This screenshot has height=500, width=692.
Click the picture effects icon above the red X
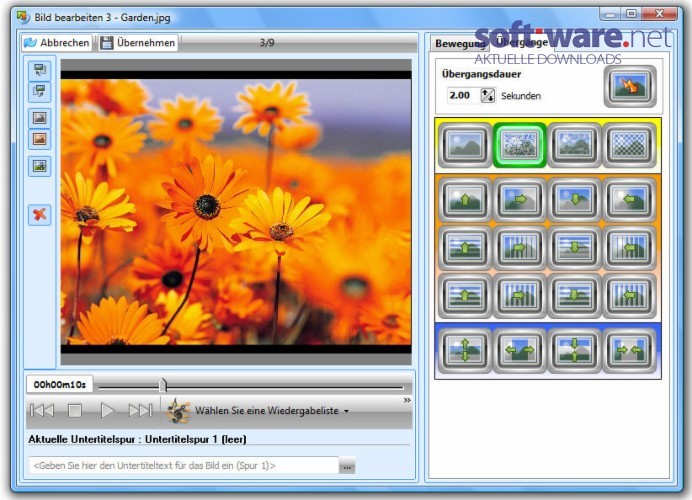pos(40,166)
